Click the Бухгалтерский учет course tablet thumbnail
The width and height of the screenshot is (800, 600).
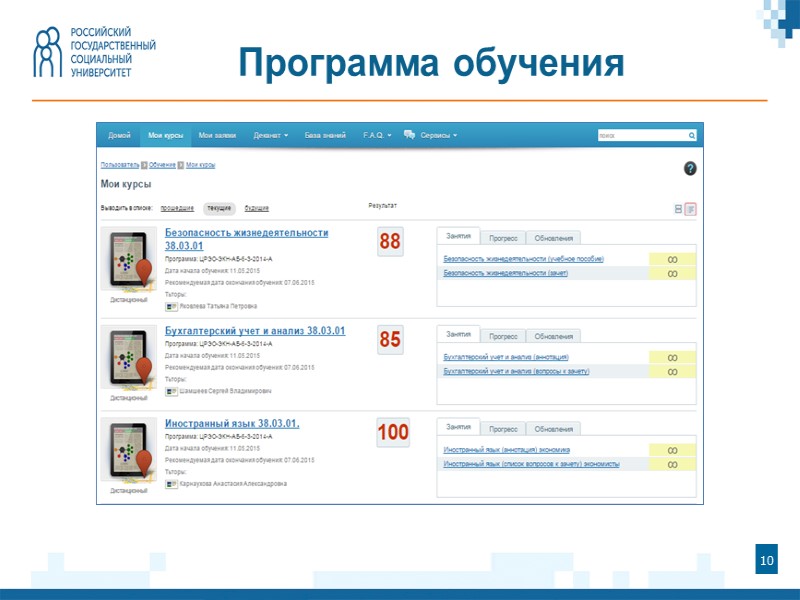coord(129,358)
